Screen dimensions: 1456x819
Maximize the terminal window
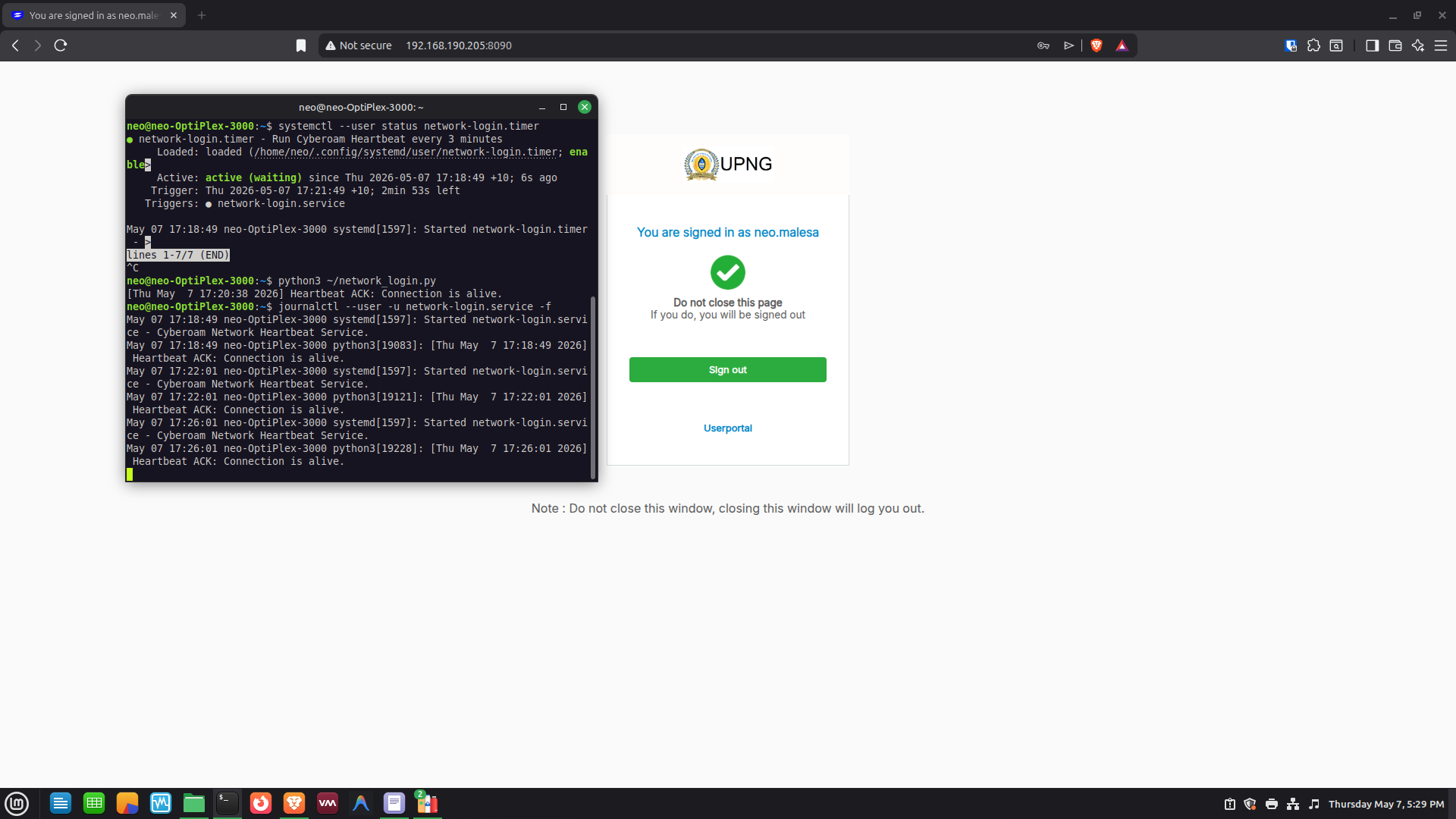tap(563, 107)
